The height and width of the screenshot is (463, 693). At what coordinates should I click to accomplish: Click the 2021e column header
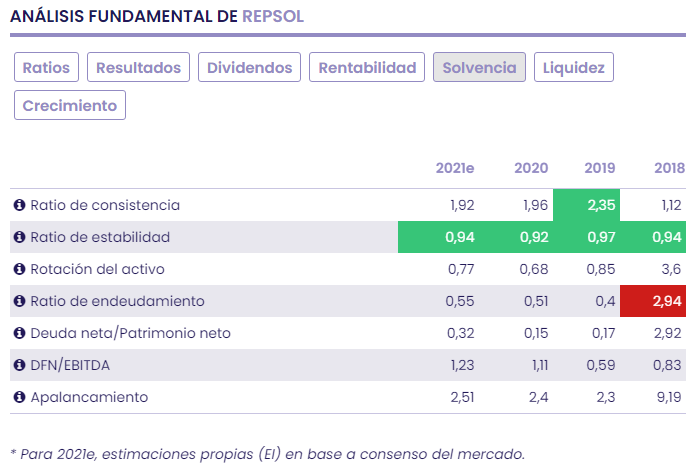455,168
